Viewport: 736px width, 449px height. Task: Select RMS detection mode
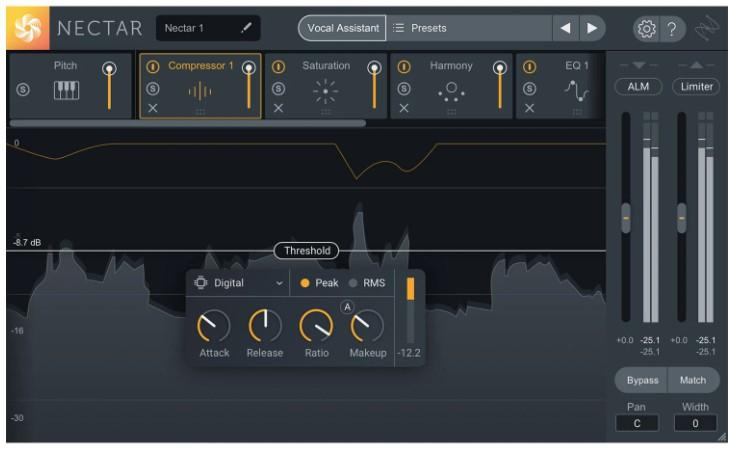[x=367, y=283]
